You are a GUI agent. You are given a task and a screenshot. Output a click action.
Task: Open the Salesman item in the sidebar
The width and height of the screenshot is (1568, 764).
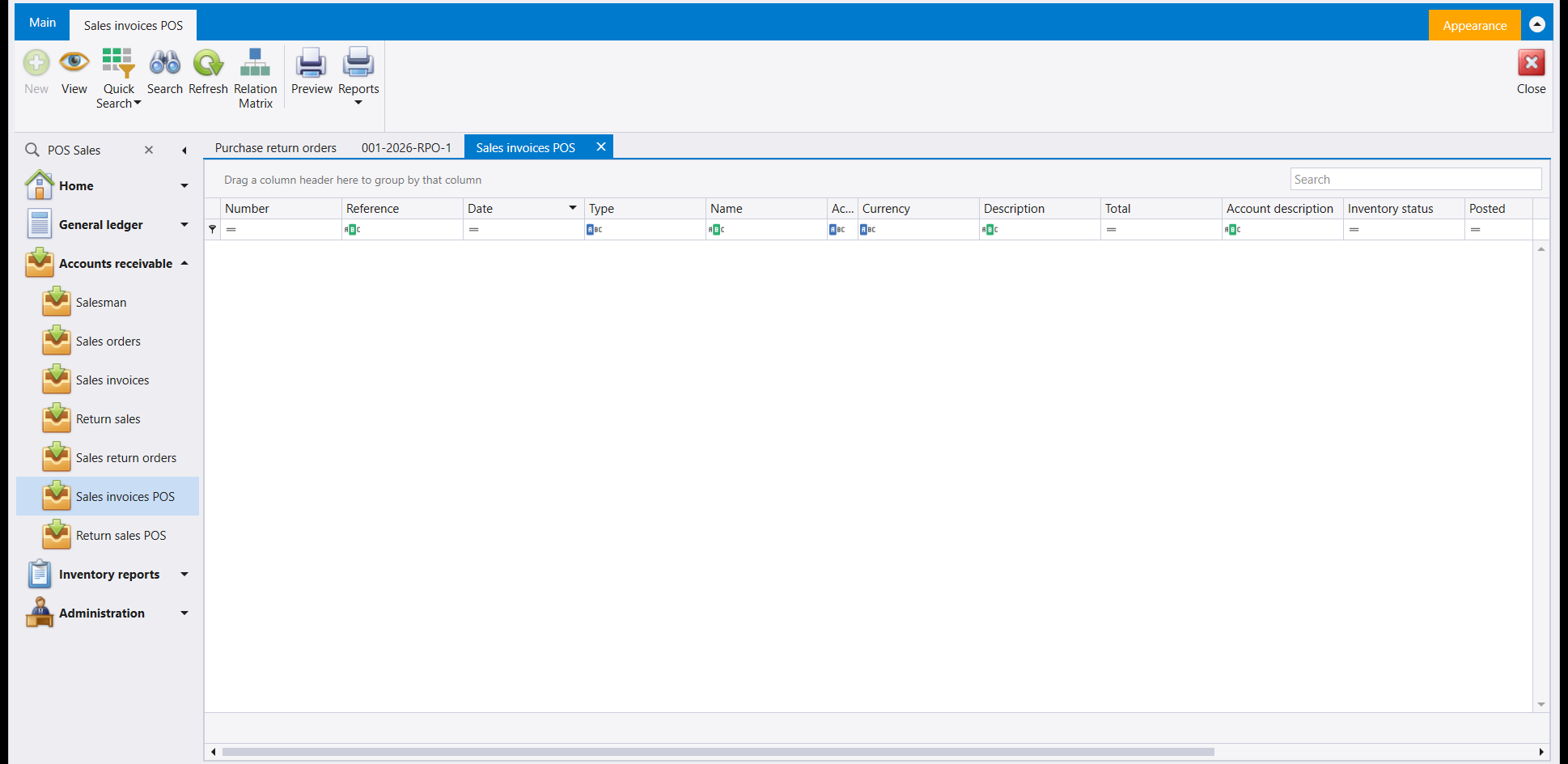point(108,303)
